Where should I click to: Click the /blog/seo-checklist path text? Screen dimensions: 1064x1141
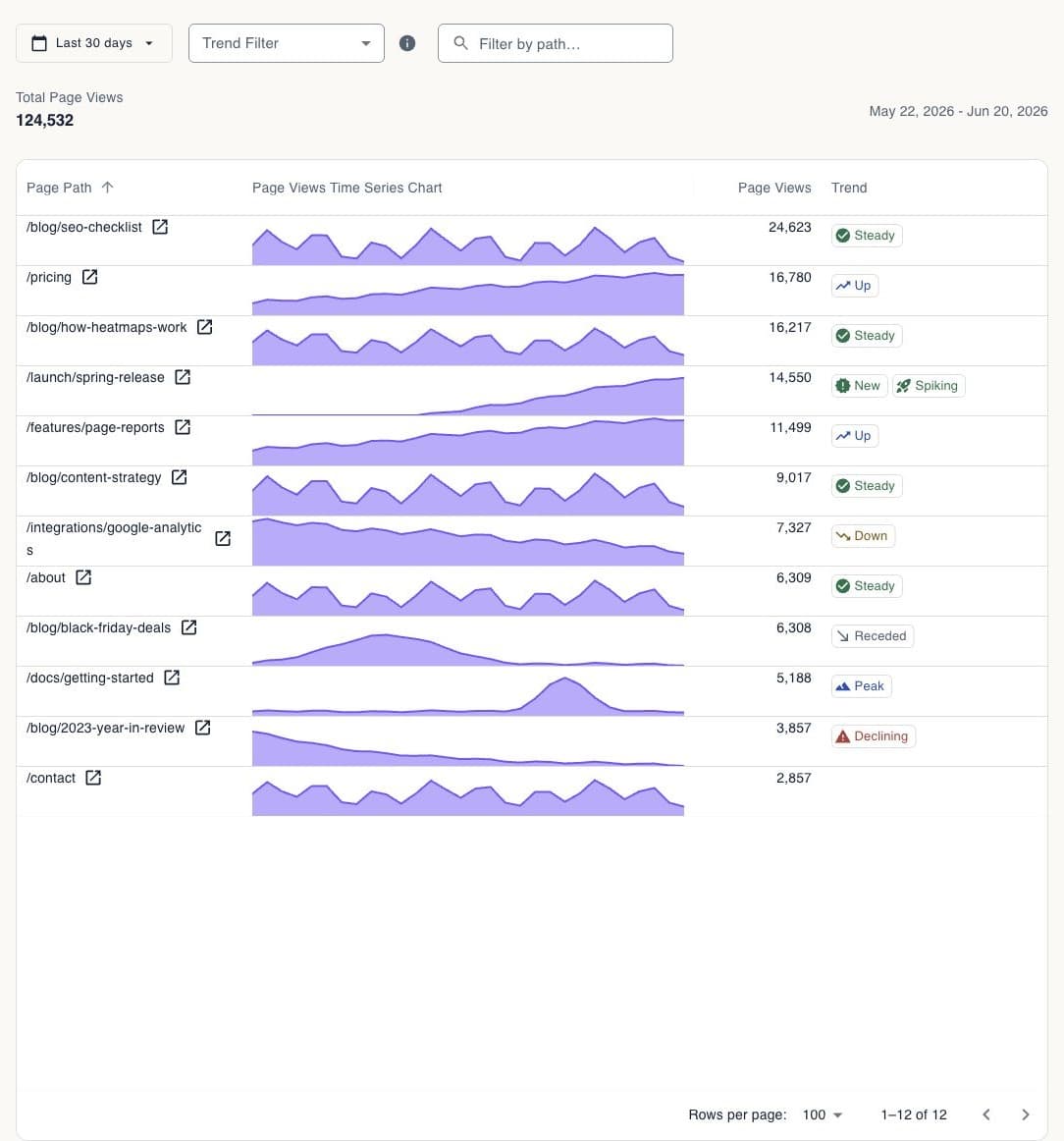tap(84, 227)
